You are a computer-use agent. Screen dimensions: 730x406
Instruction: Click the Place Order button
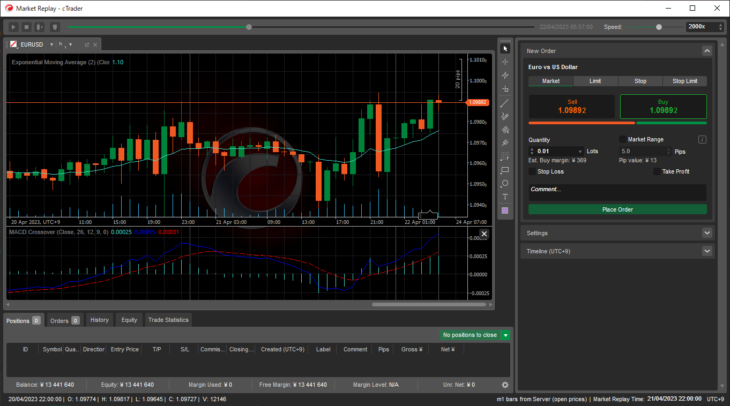point(617,210)
